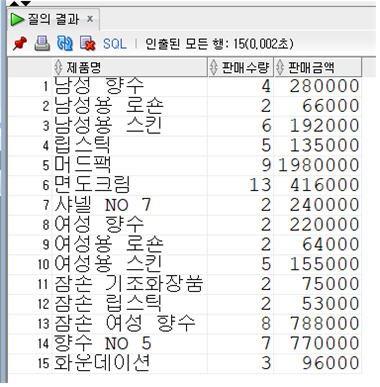
Task: Click the 240000 sales amount value
Action: coord(324,204)
